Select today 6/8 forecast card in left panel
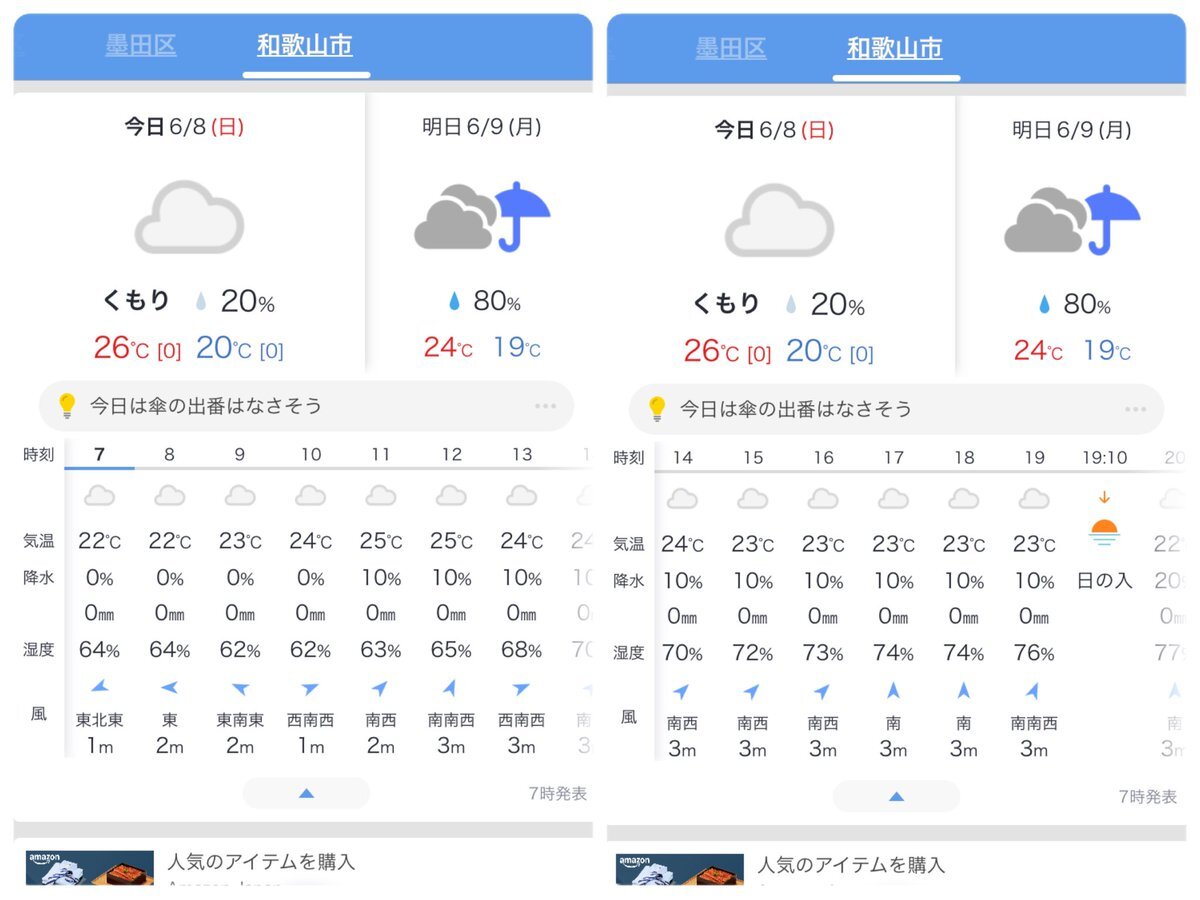 point(189,235)
